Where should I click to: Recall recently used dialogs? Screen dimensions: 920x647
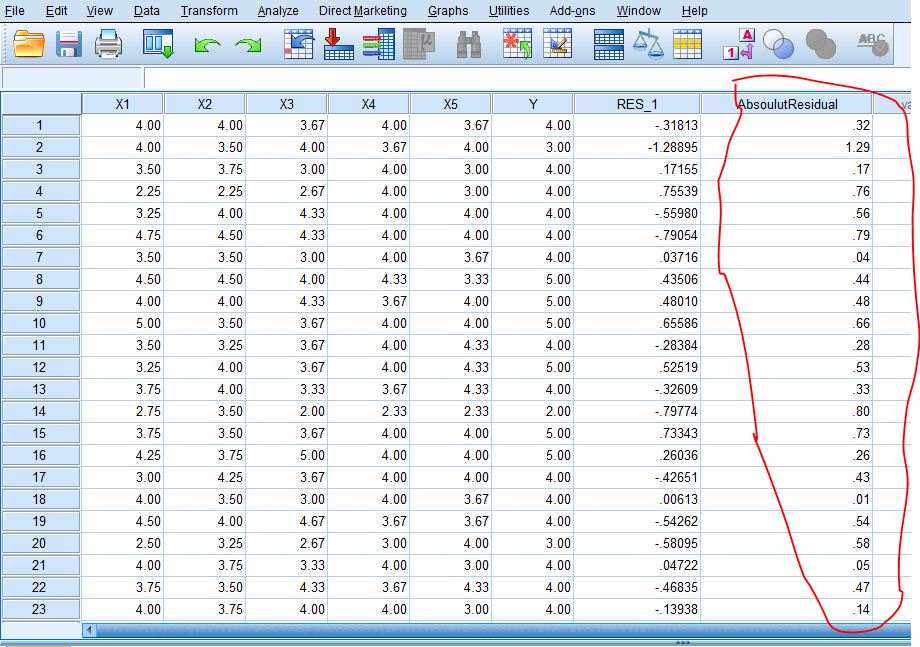pyautogui.click(x=158, y=45)
